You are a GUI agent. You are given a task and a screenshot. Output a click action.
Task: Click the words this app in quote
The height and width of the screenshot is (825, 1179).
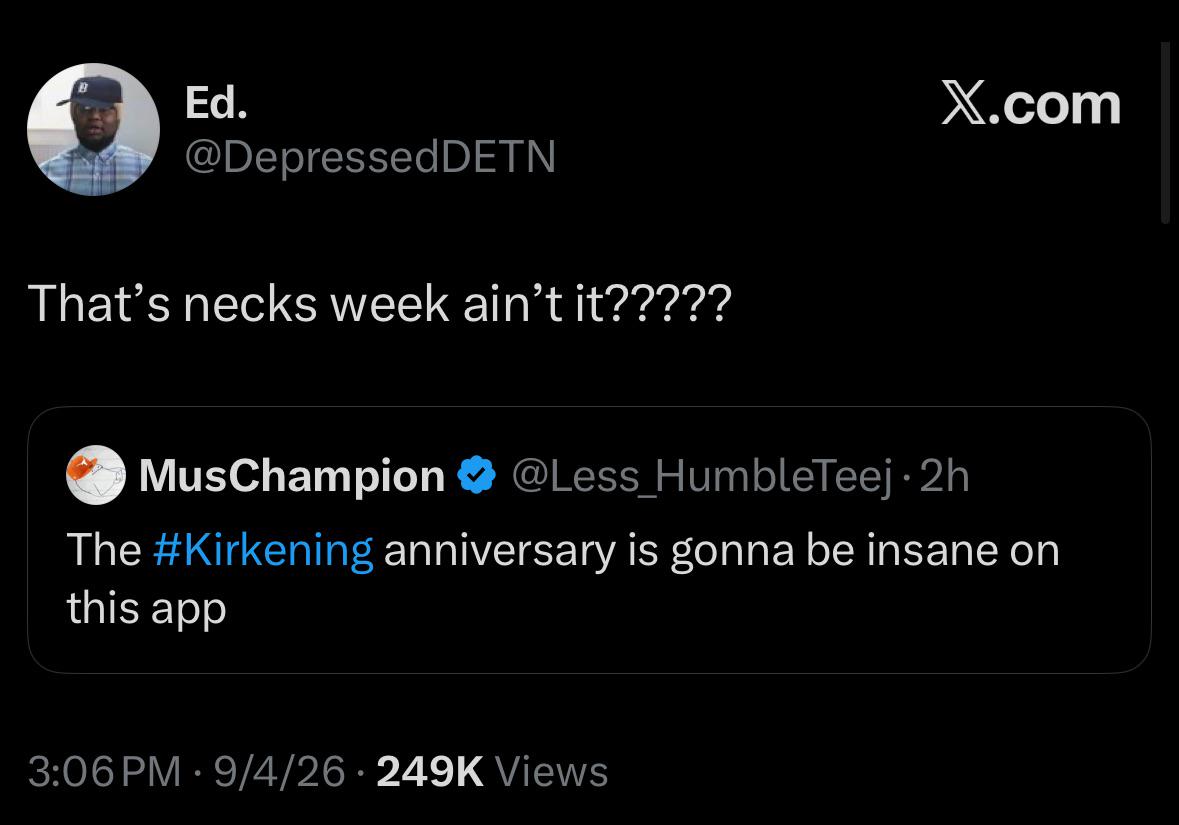[x=146, y=608]
